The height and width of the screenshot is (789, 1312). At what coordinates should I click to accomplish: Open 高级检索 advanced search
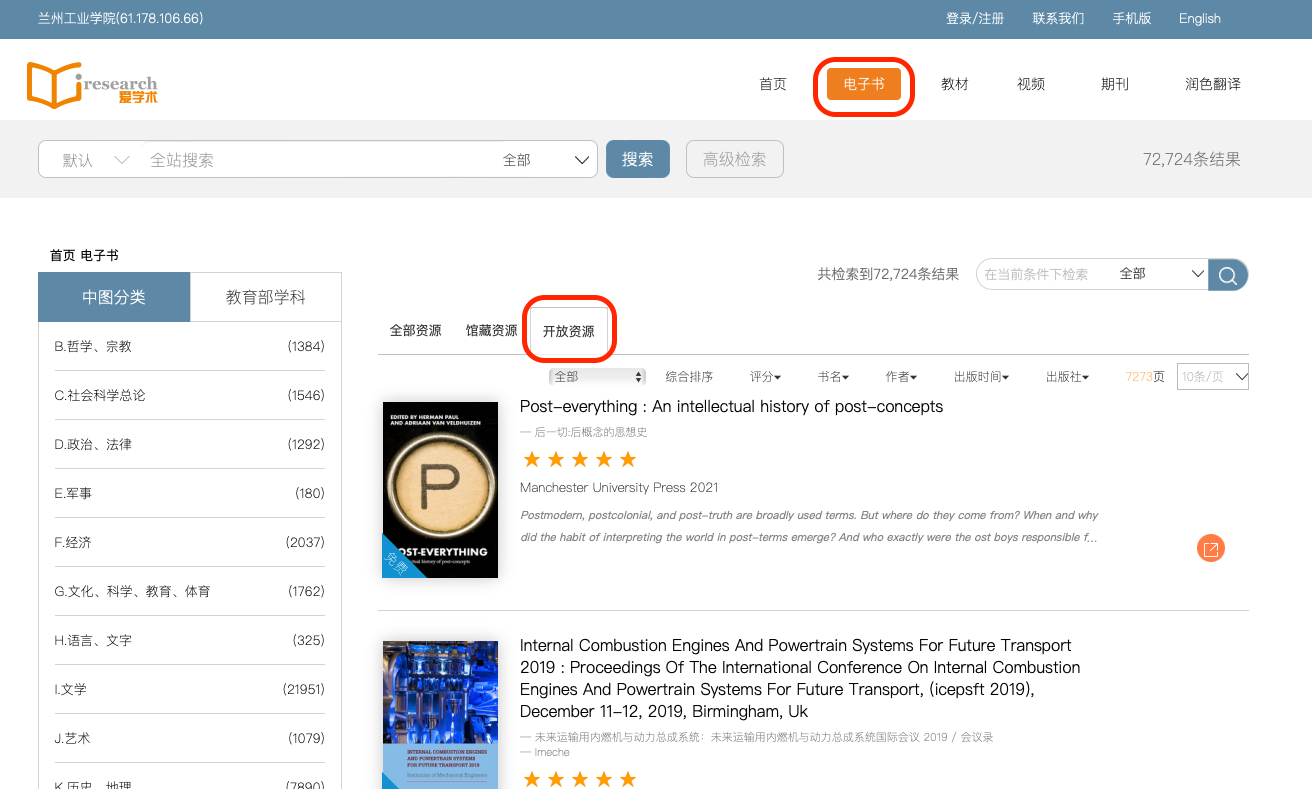(x=734, y=160)
